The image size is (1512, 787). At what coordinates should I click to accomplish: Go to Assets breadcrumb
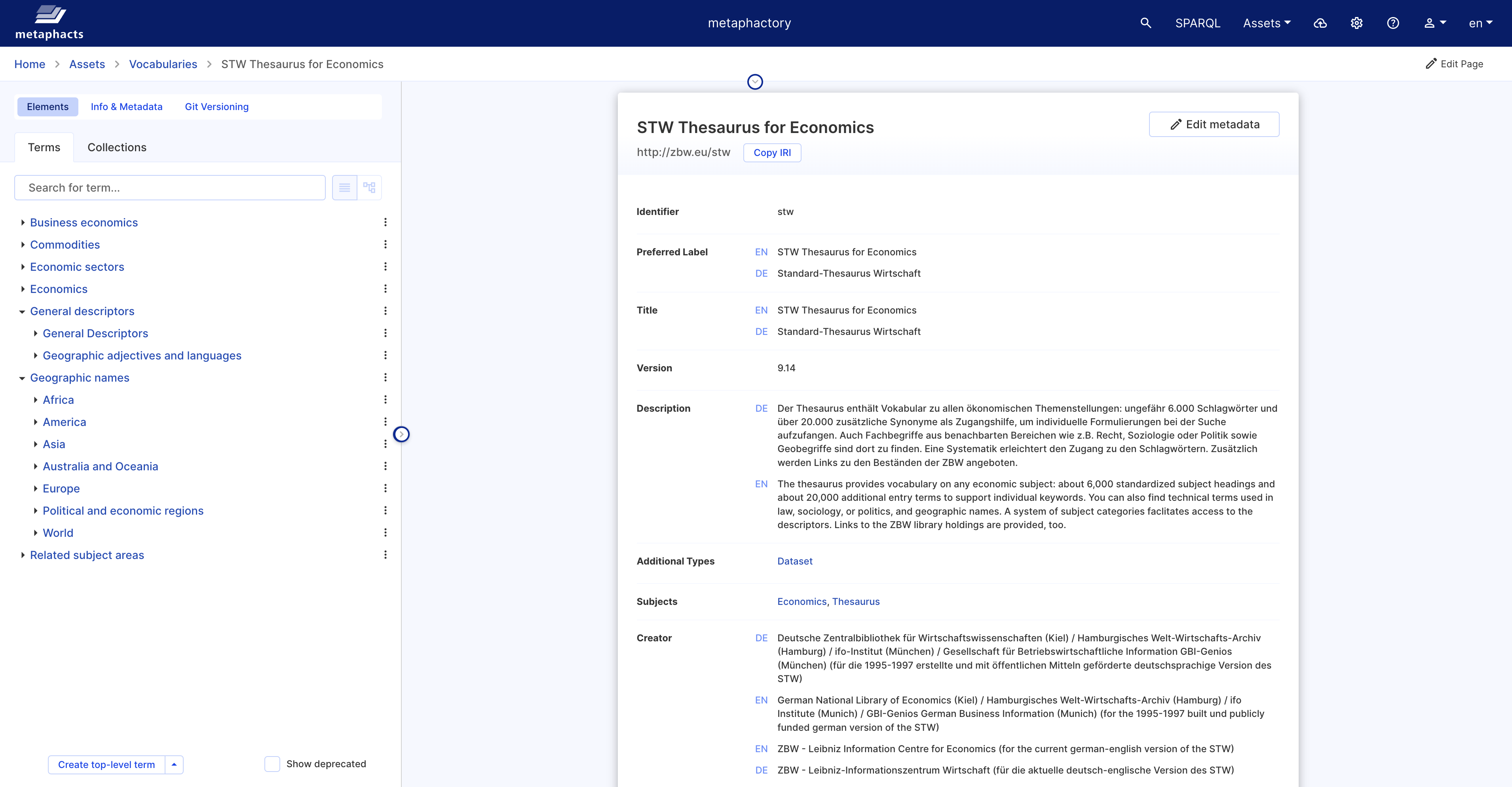(x=87, y=64)
